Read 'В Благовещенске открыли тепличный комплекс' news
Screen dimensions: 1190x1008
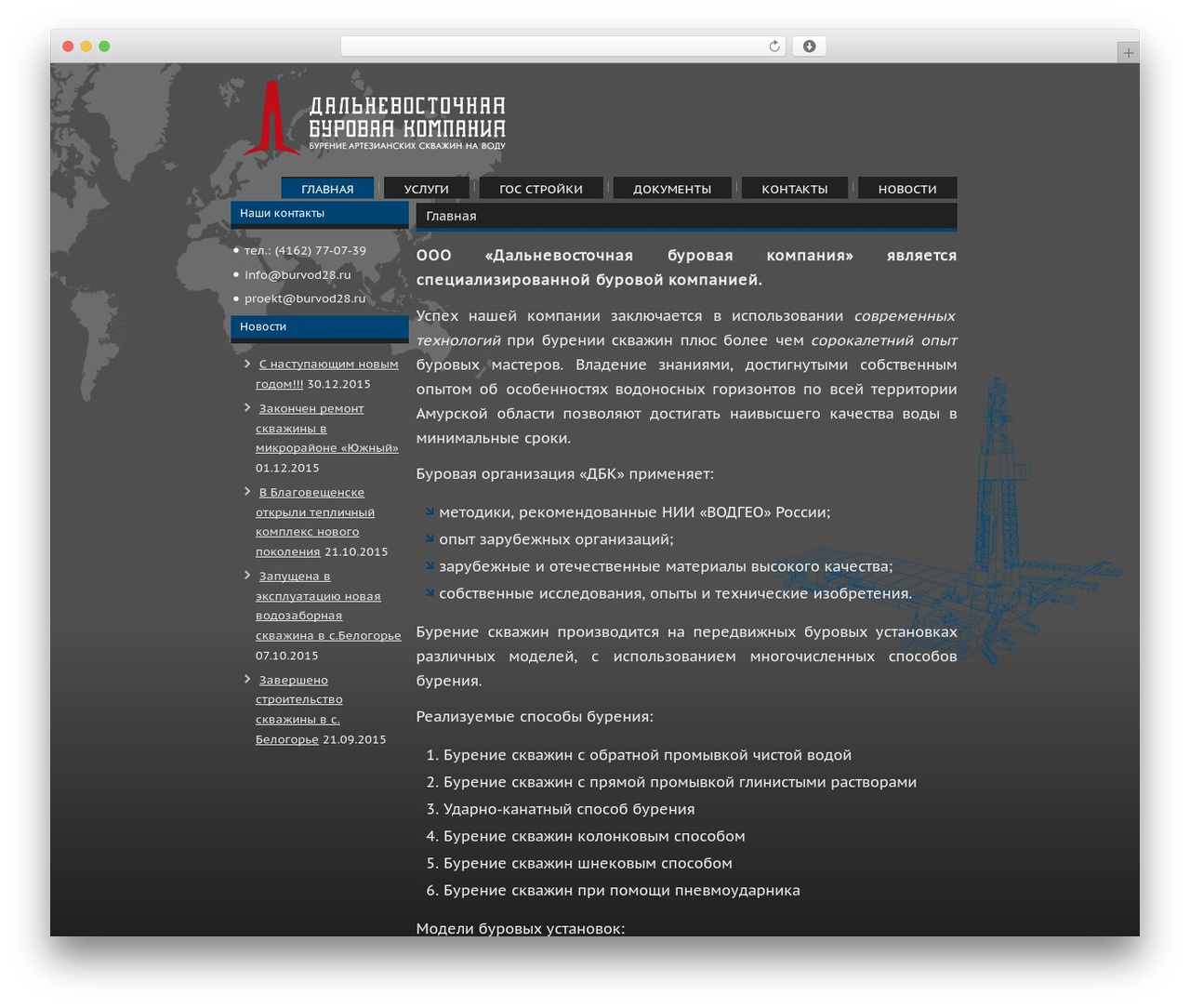(x=315, y=522)
